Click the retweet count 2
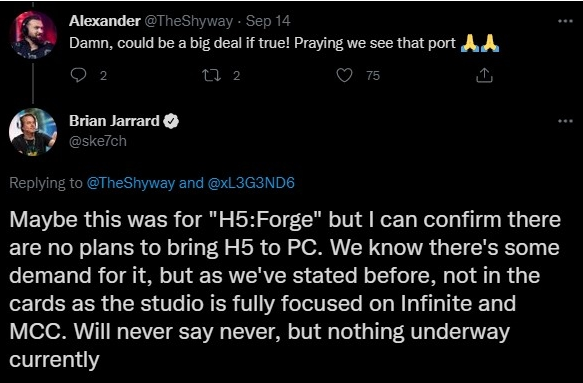583x383 pixels. [236, 76]
